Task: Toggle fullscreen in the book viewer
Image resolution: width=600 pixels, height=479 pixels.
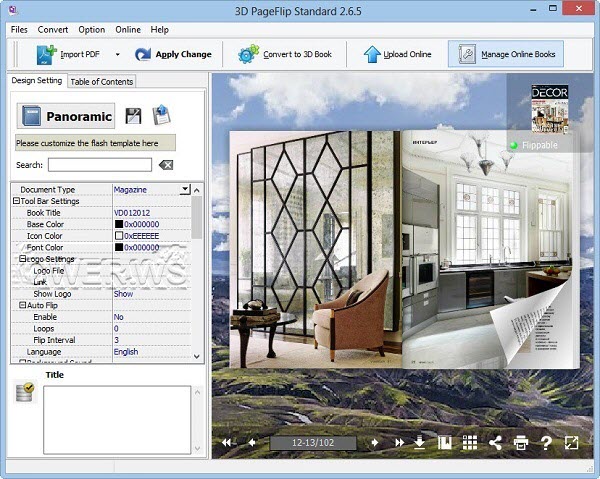Action: [x=571, y=442]
